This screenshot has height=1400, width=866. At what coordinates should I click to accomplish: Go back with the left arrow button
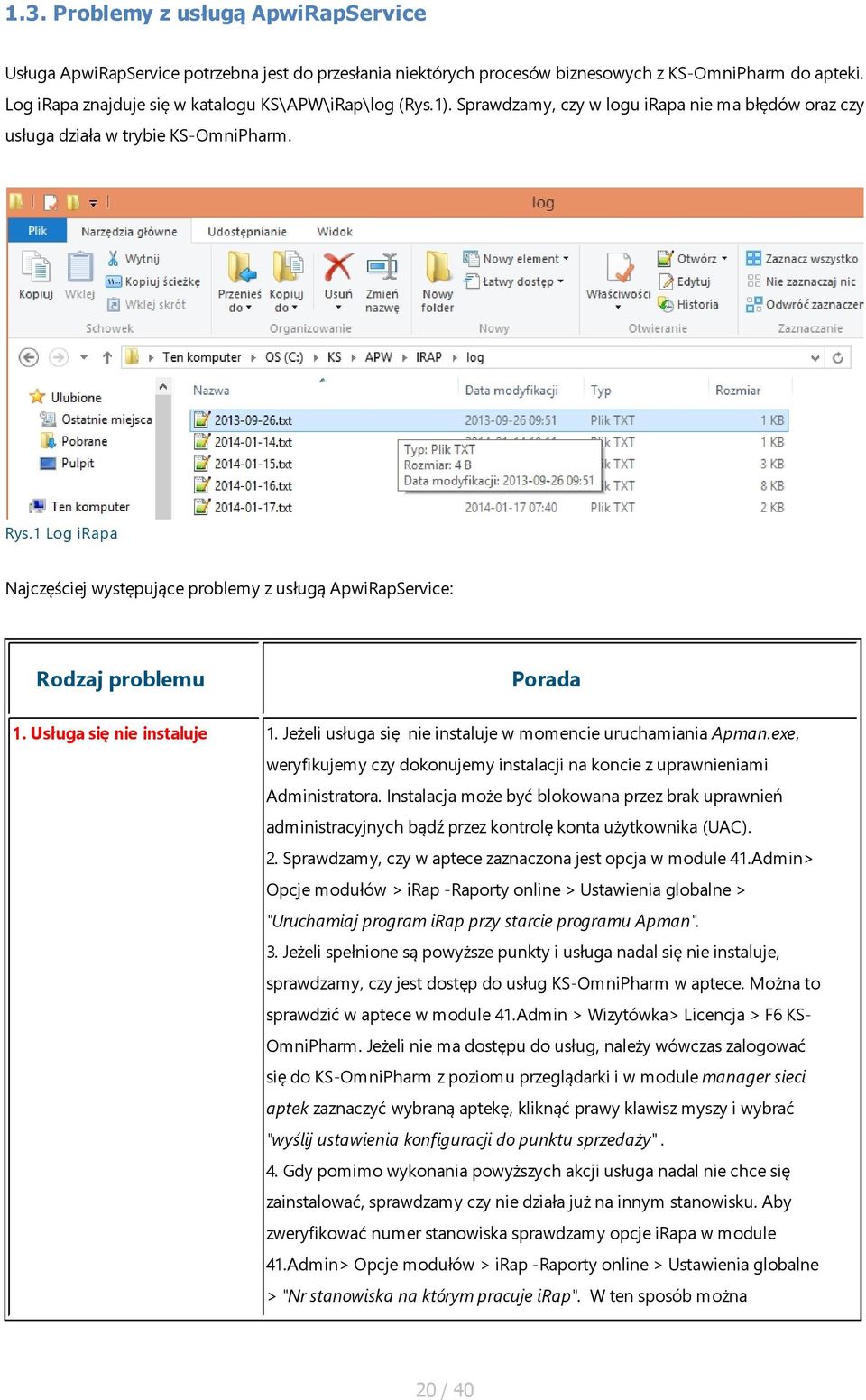pyautogui.click(x=29, y=357)
